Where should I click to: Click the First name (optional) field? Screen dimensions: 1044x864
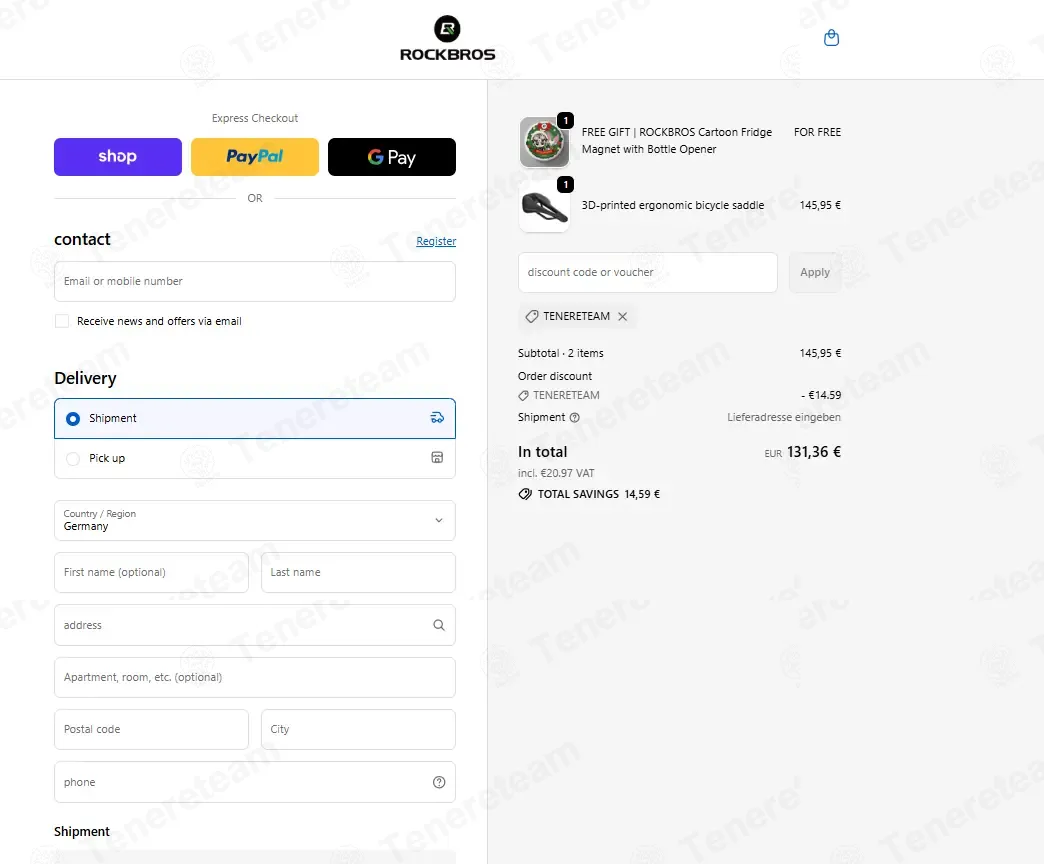tap(151, 572)
